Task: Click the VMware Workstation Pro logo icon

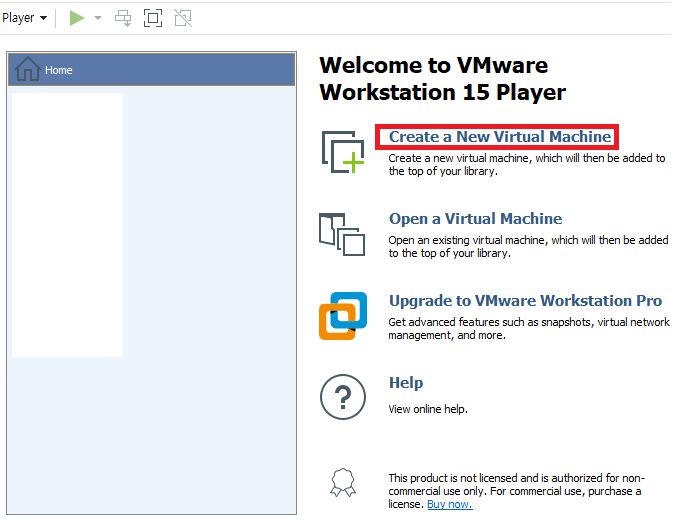Action: 343,316
